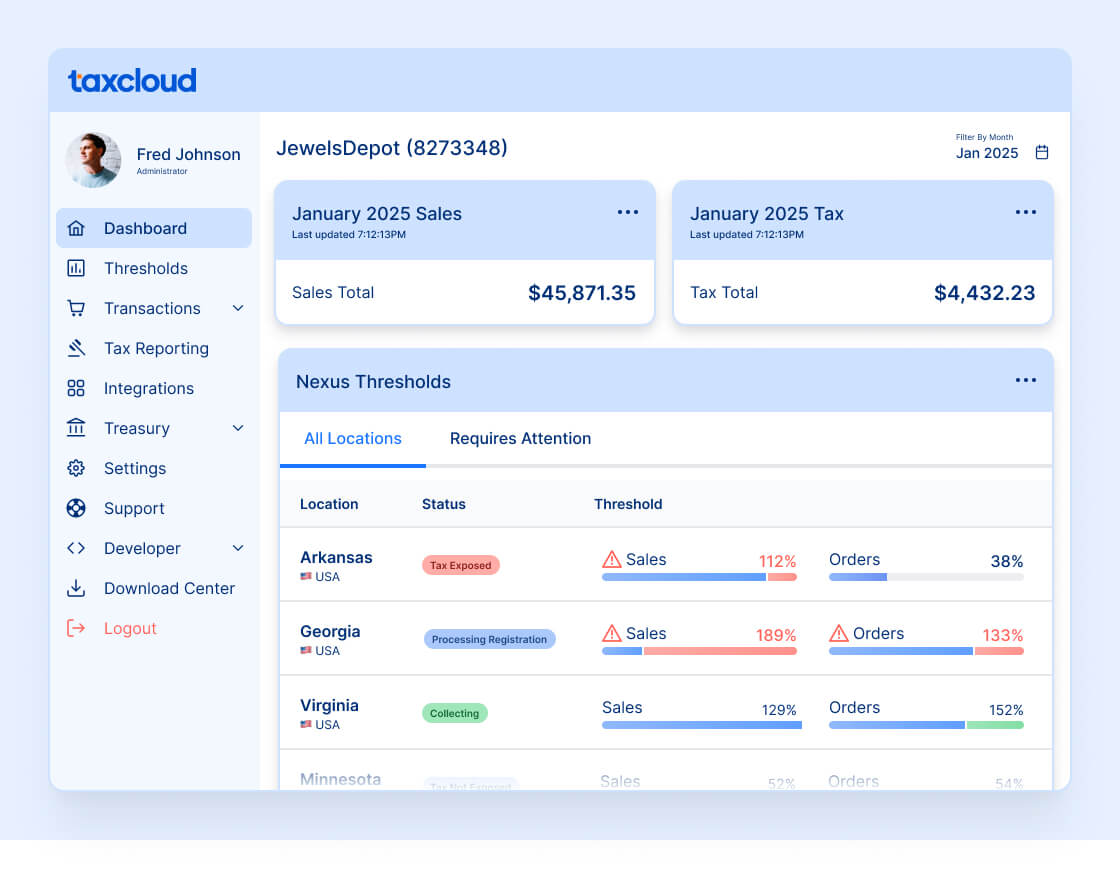Switch to the Requires Attention tab

[521, 438]
